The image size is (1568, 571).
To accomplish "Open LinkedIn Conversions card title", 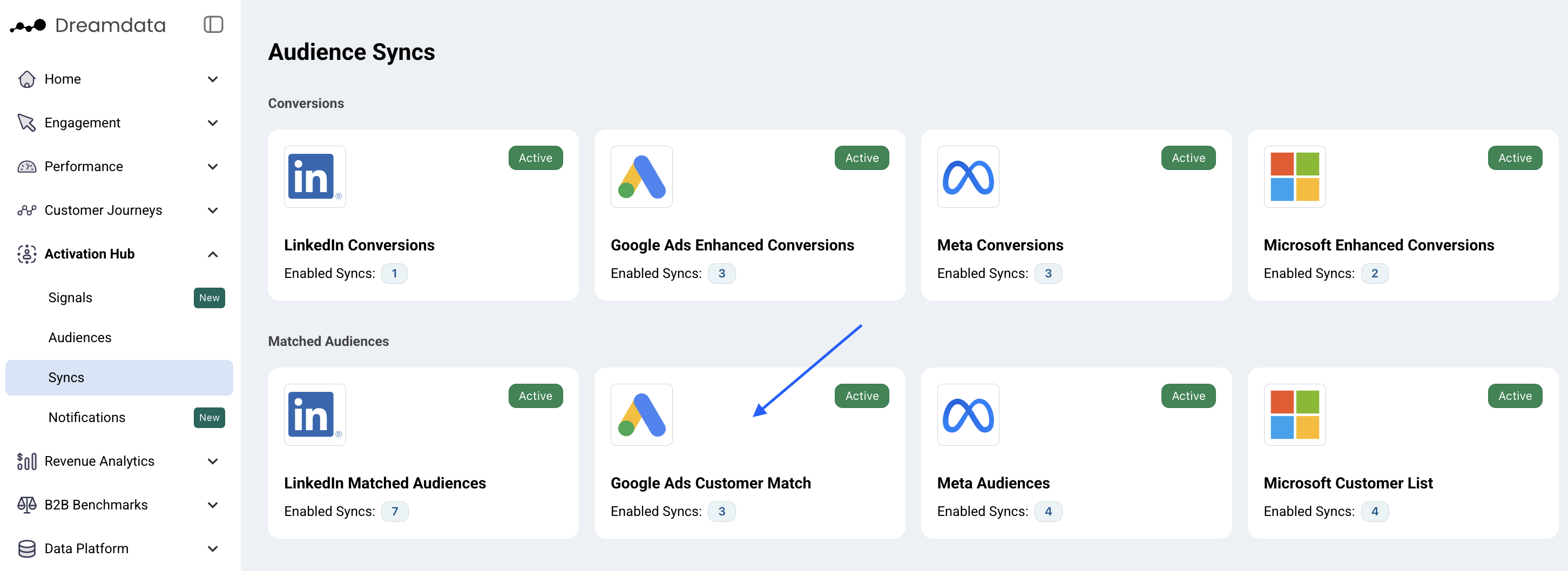I will [x=359, y=245].
